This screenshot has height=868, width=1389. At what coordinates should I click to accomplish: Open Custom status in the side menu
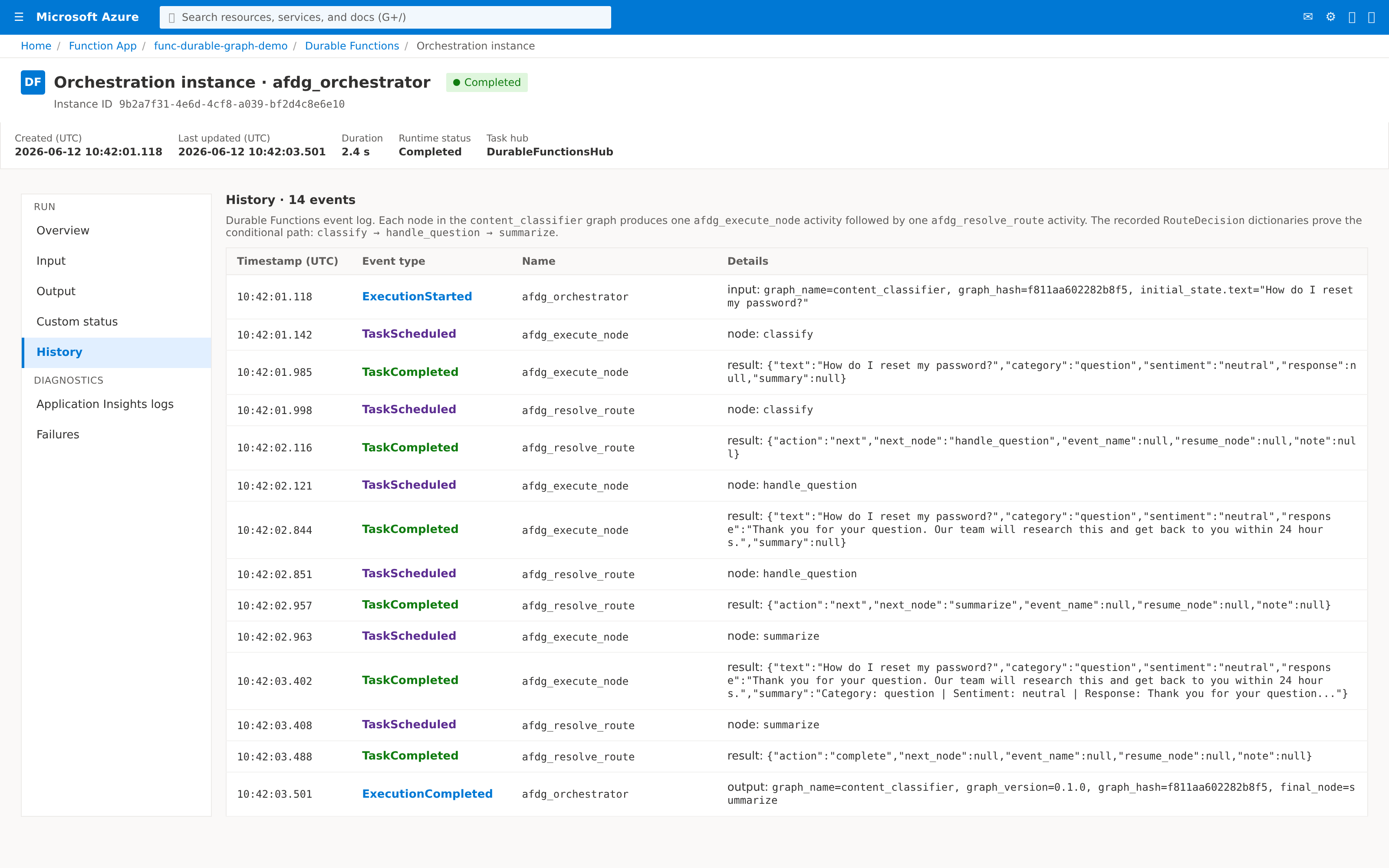coord(116,322)
